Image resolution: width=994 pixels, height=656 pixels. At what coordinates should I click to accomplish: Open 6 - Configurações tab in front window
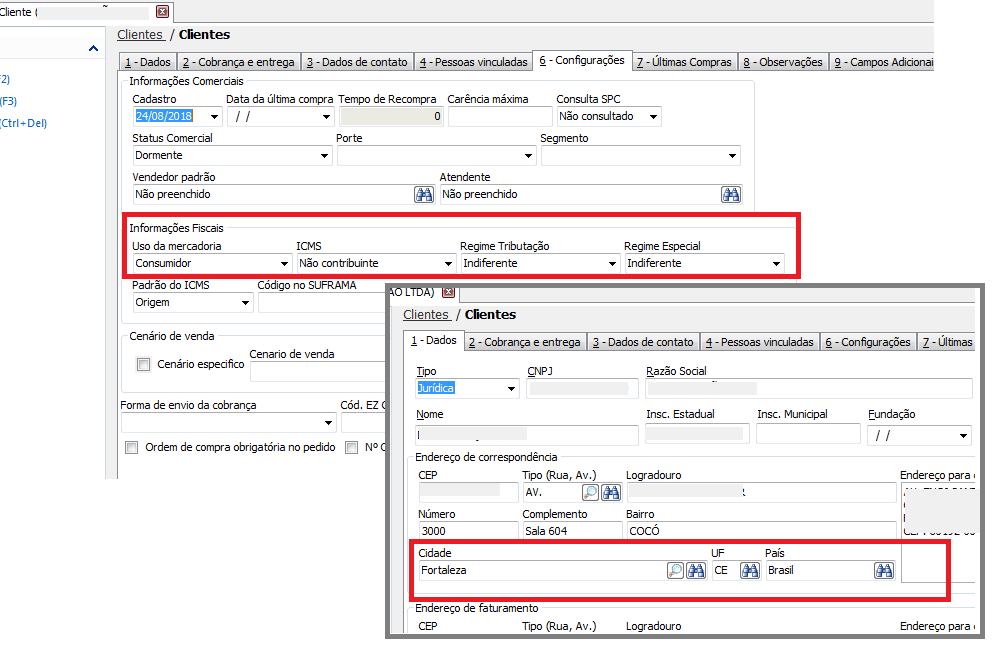pyautogui.click(x=868, y=342)
